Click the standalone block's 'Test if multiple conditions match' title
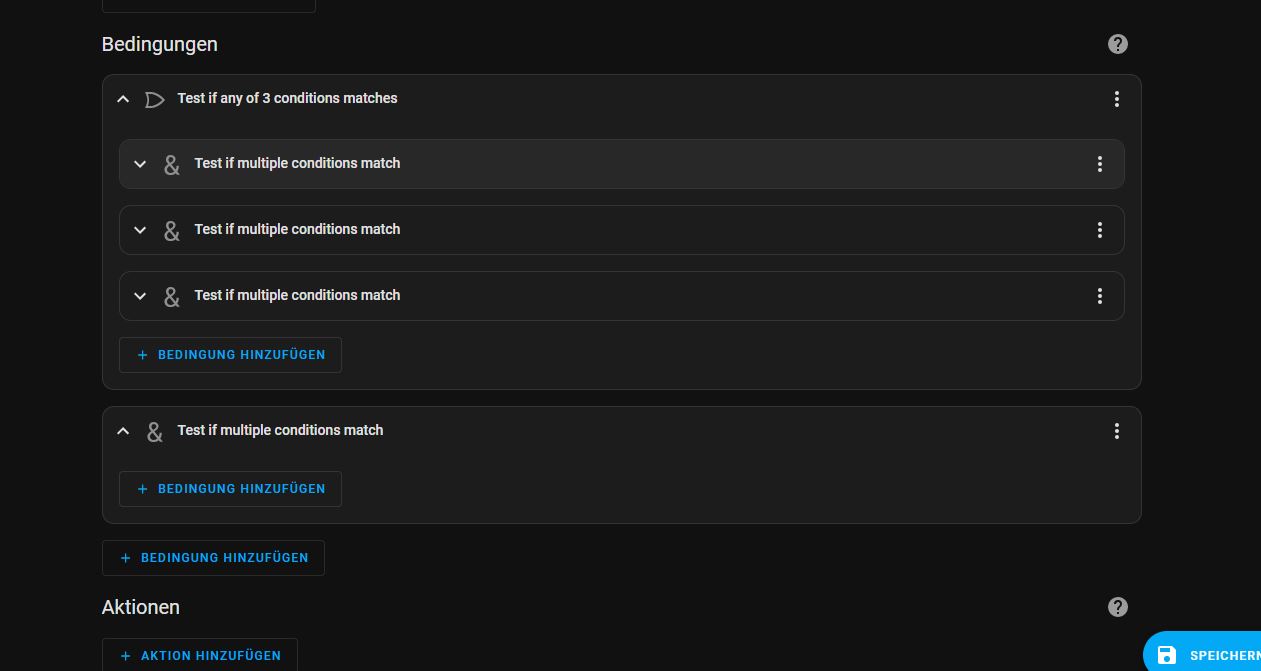The width and height of the screenshot is (1261, 671). click(x=280, y=430)
